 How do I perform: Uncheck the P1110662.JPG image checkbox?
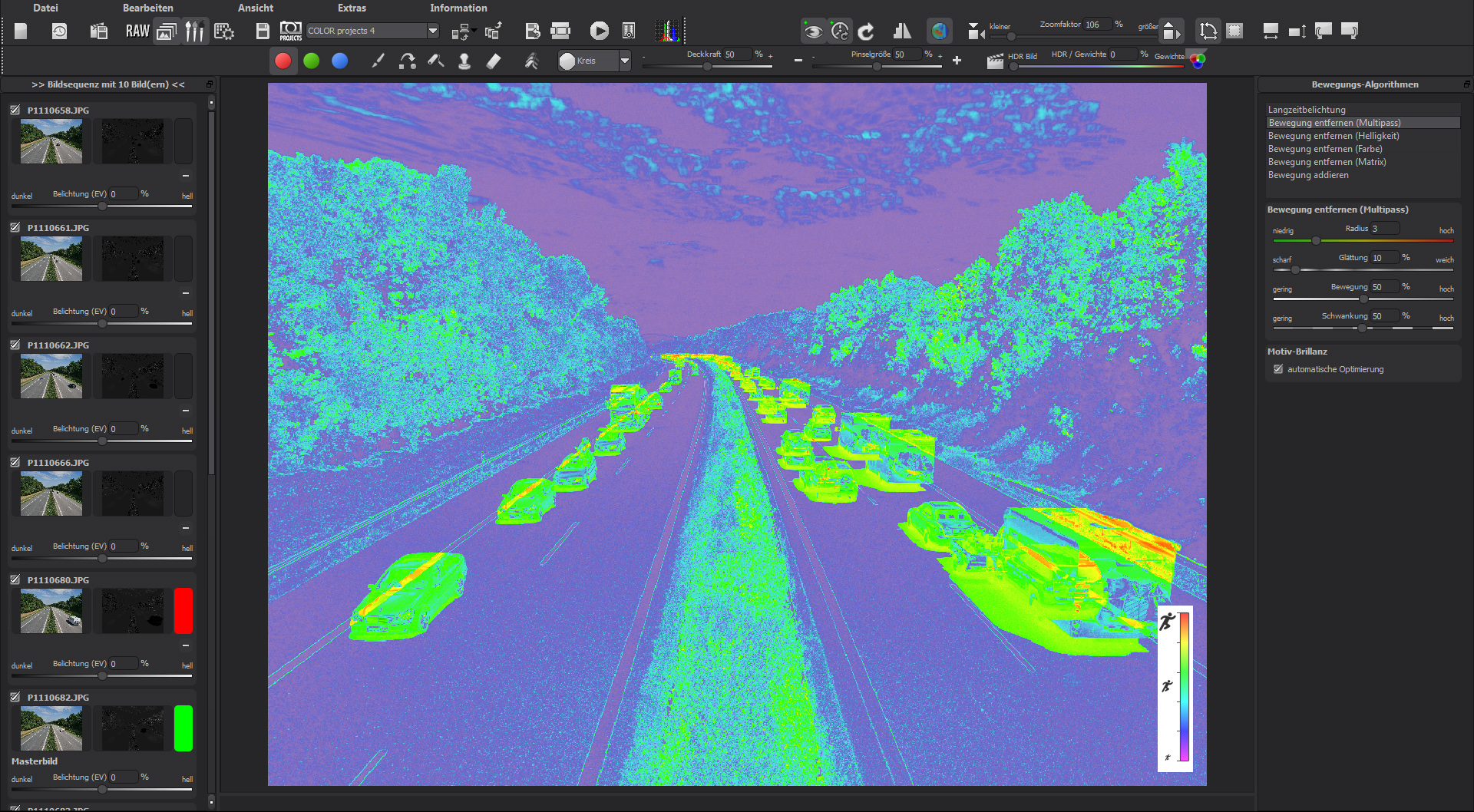(15, 345)
